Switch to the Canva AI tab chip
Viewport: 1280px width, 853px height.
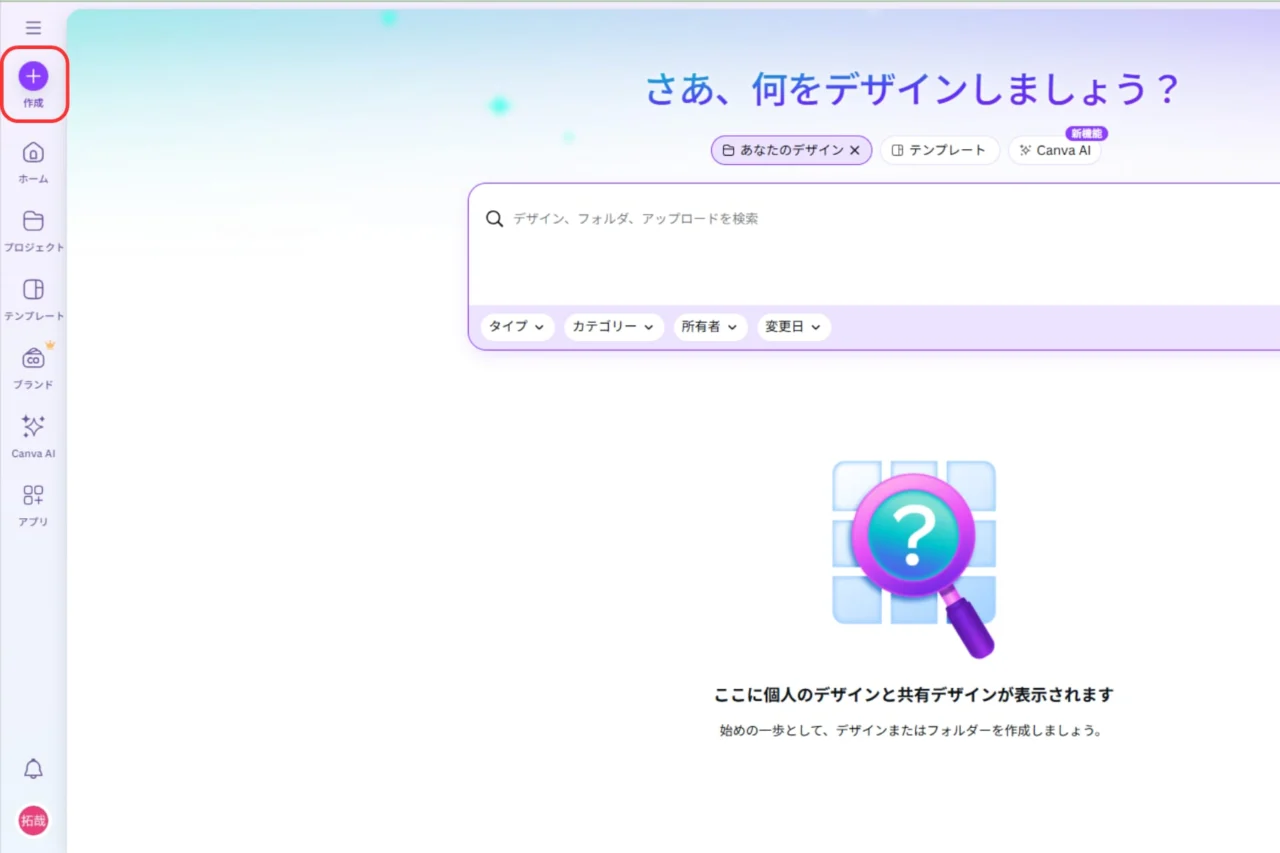point(1054,150)
